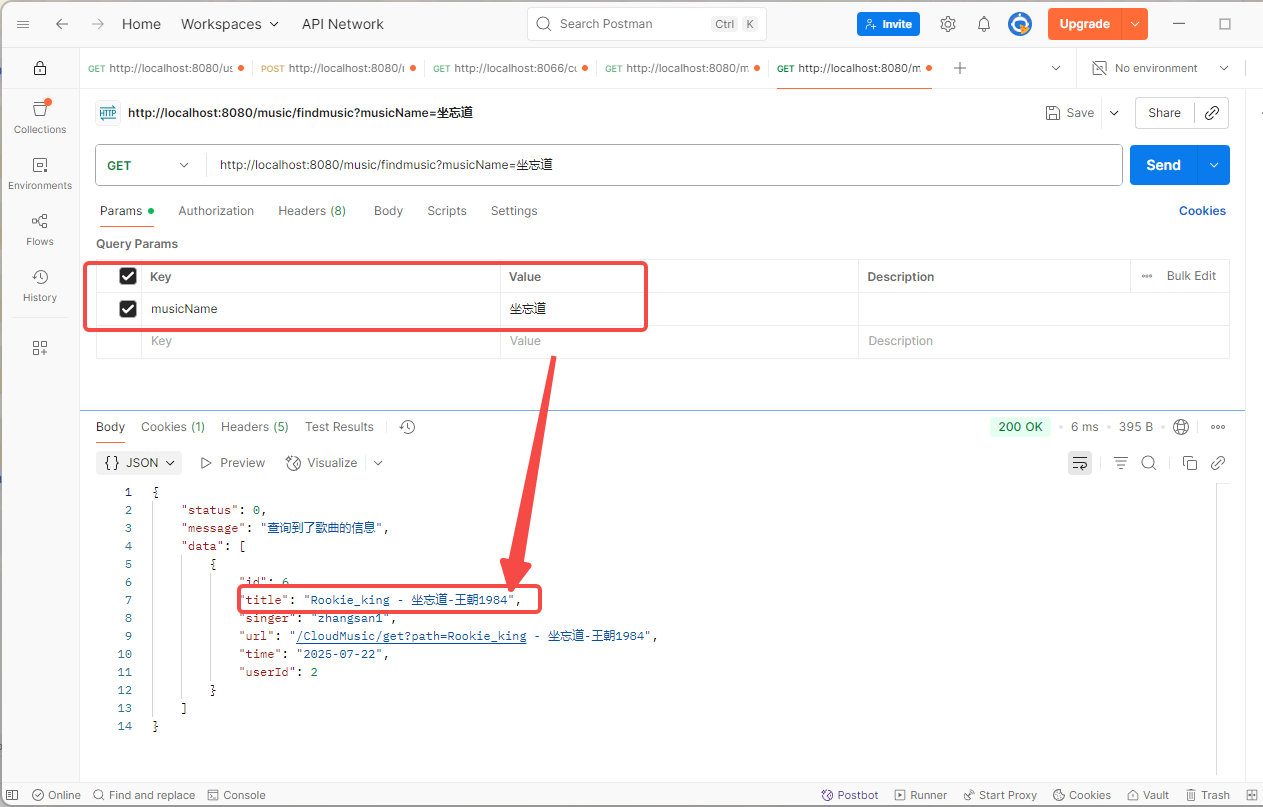Screen dimensions: 1263x807
Task: Open Postbot in the status bar
Action: pos(850,795)
